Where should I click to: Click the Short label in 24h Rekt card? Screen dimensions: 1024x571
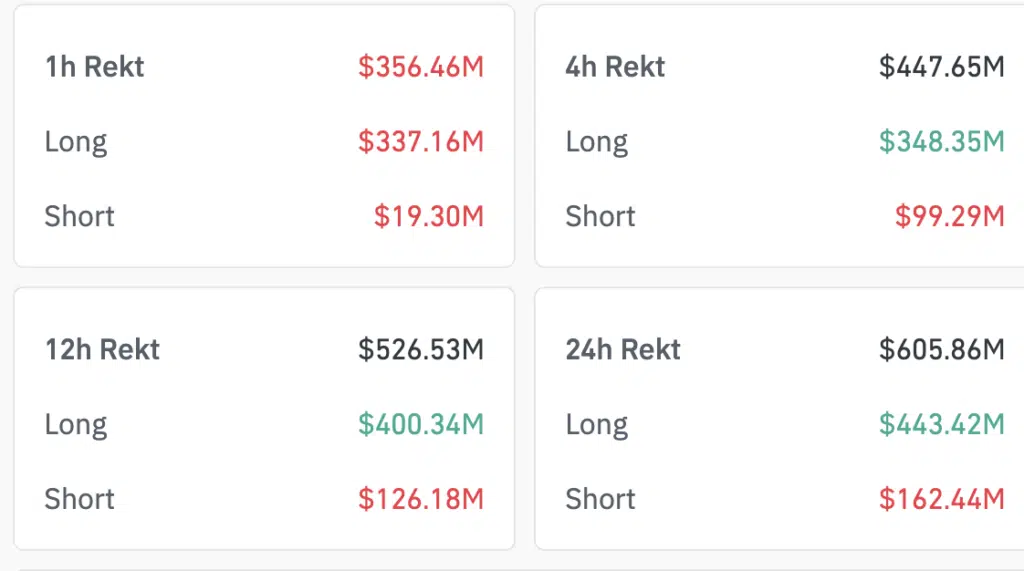[600, 498]
